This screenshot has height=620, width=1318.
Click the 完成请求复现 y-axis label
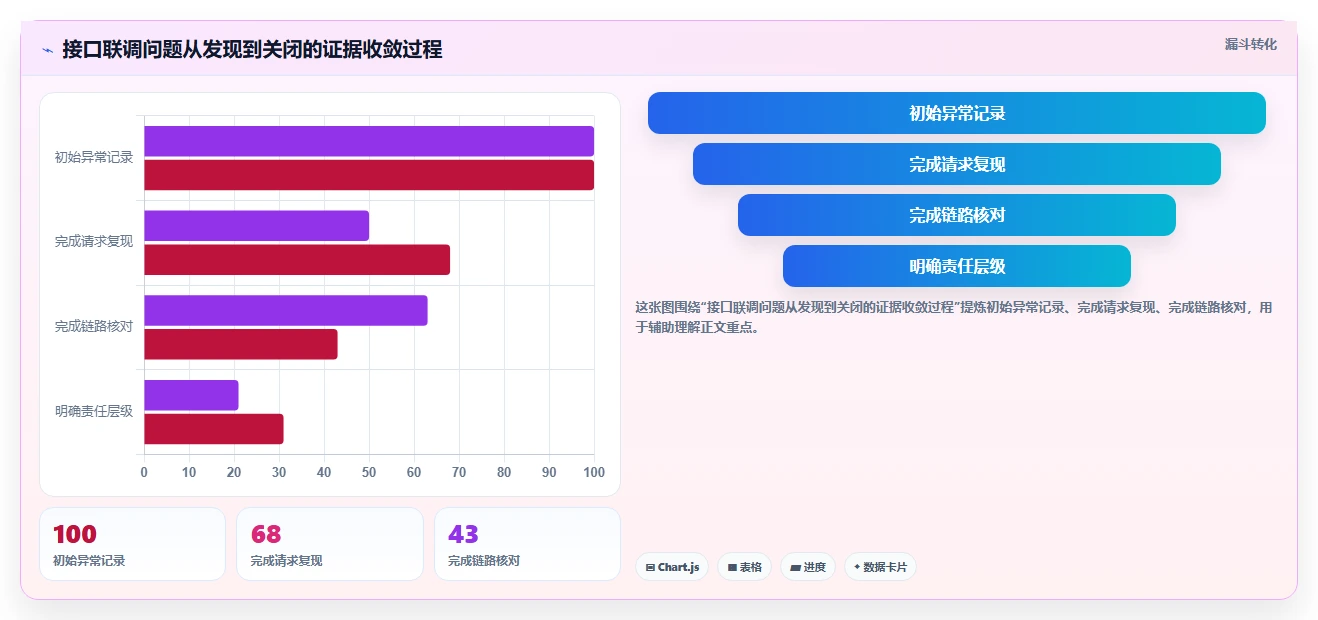(94, 241)
